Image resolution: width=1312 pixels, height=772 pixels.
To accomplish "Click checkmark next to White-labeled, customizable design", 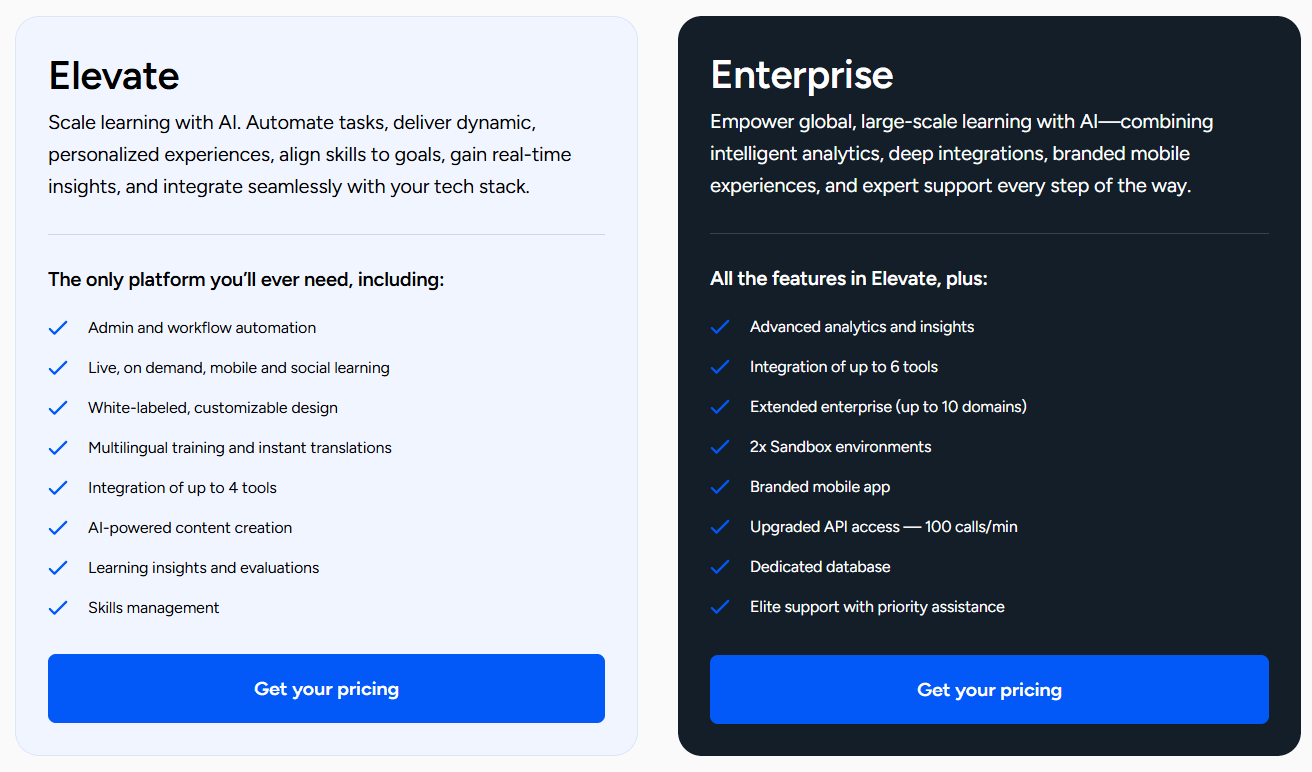I will [x=58, y=408].
